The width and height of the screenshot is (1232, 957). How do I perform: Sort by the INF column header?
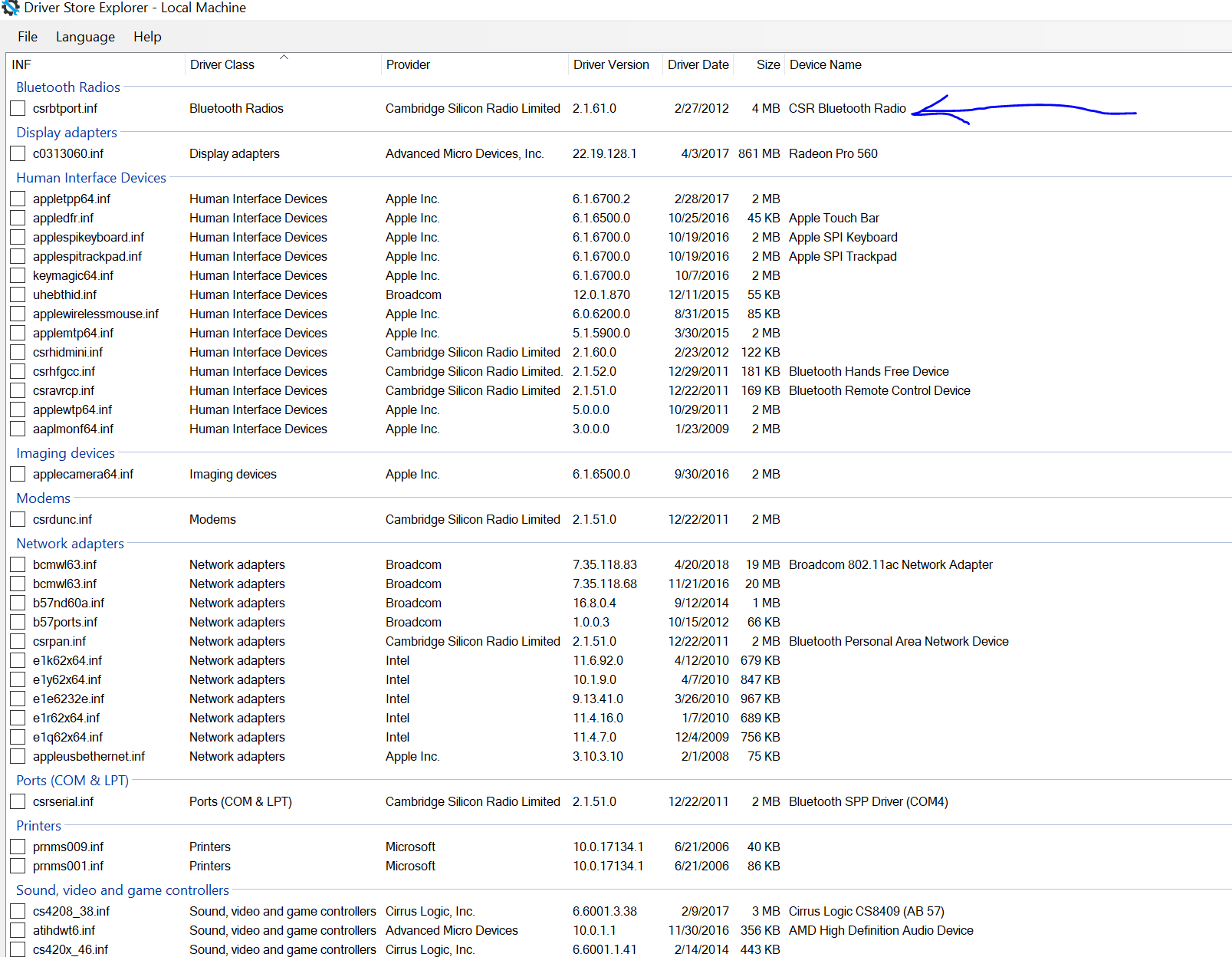coord(95,64)
